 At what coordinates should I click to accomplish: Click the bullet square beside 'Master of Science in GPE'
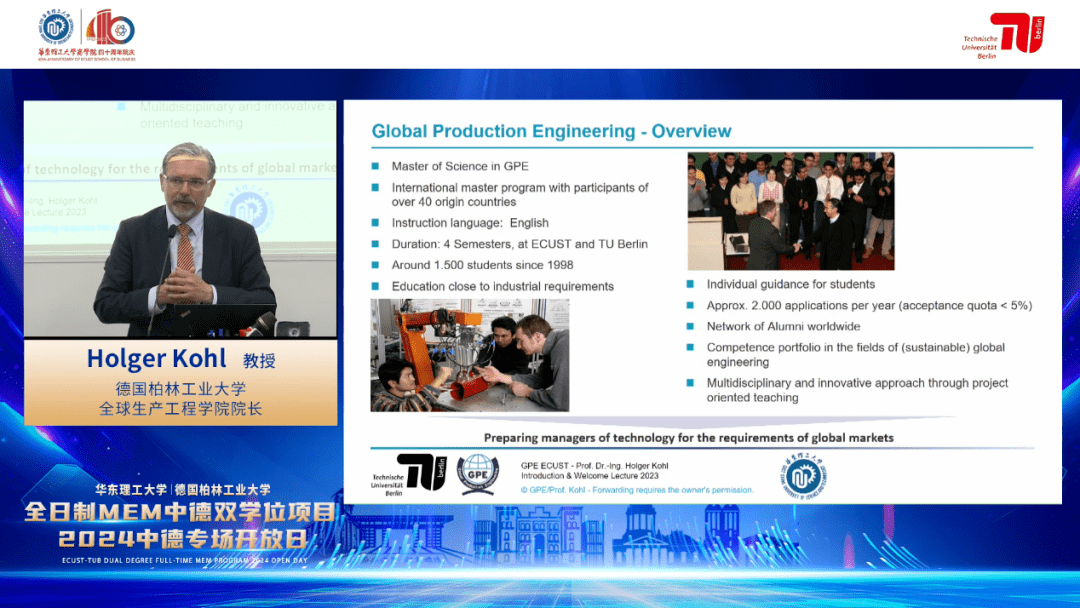[376, 166]
